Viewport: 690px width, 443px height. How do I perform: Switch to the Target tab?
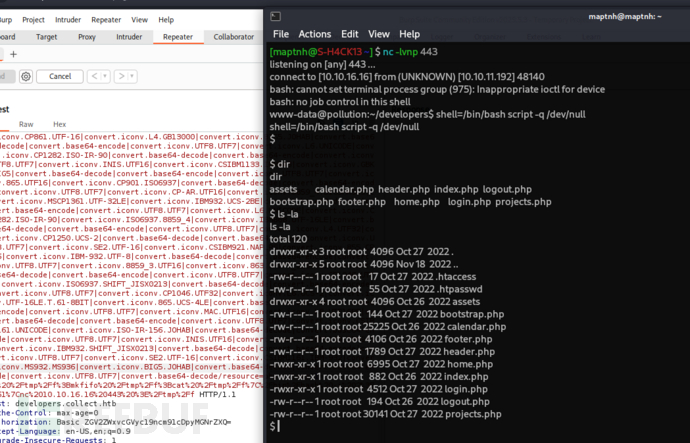47,37
